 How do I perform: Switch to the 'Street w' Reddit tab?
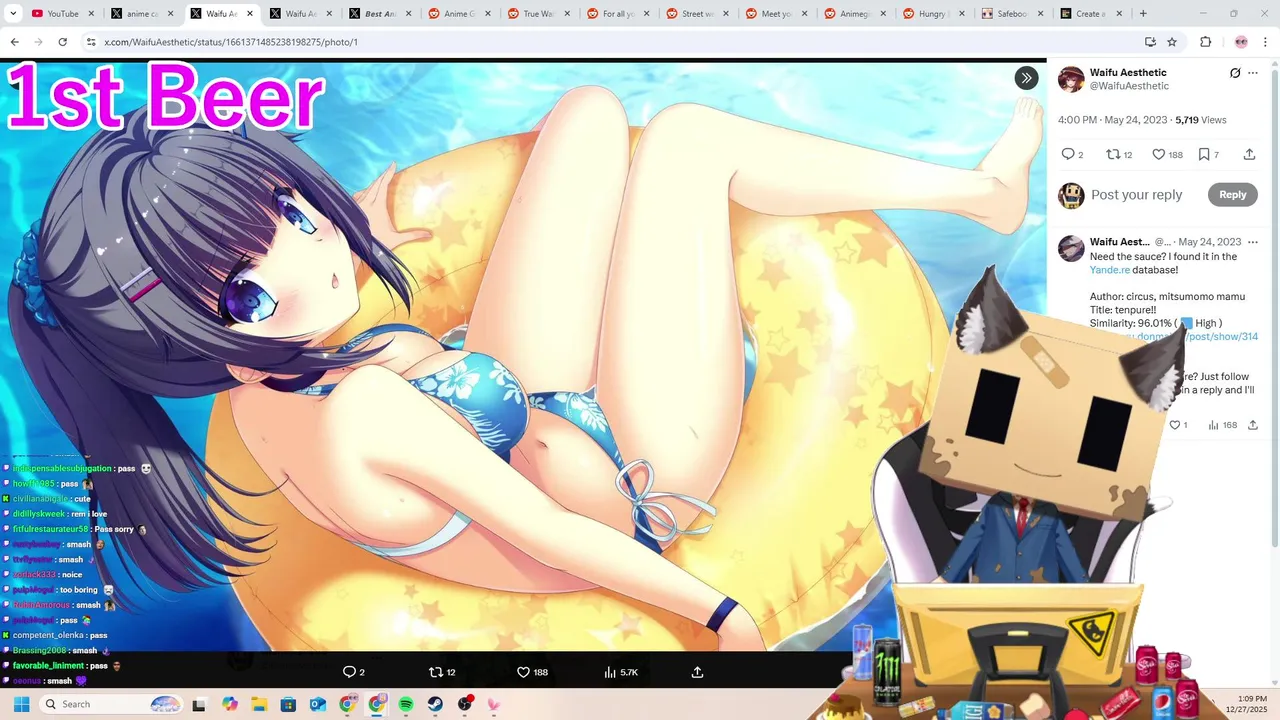tap(696, 14)
